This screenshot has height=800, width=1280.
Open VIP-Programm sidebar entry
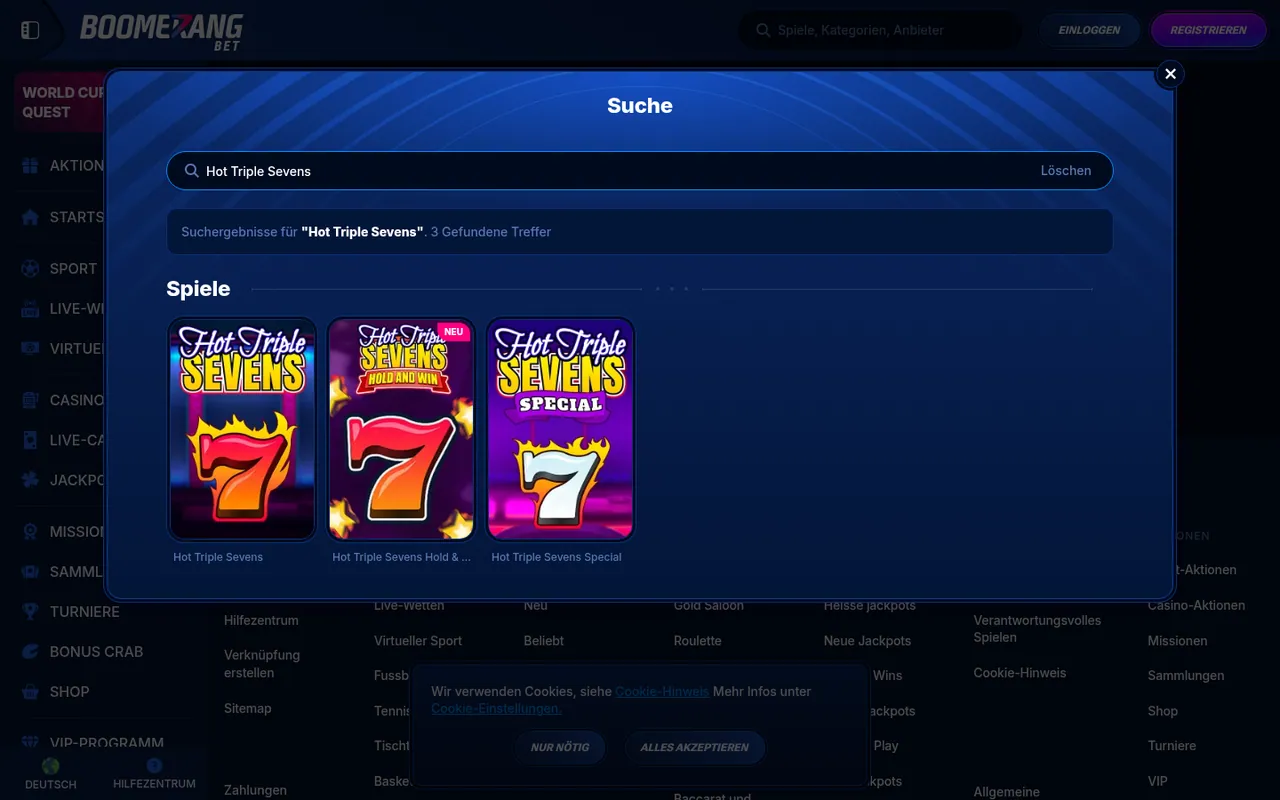pyautogui.click(x=106, y=743)
